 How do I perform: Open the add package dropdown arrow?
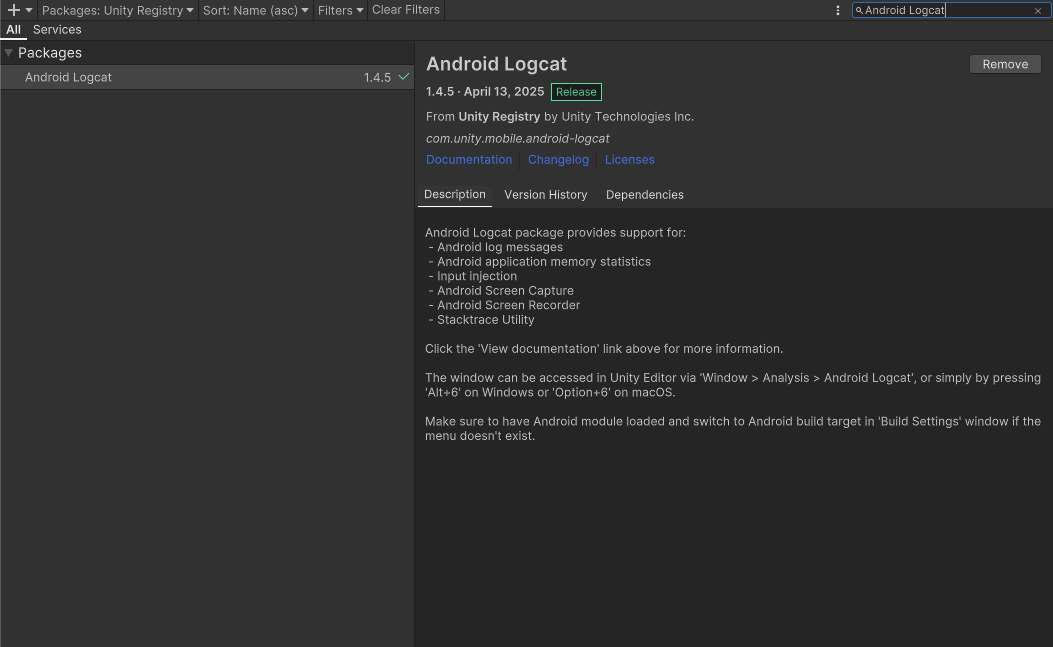click(29, 10)
